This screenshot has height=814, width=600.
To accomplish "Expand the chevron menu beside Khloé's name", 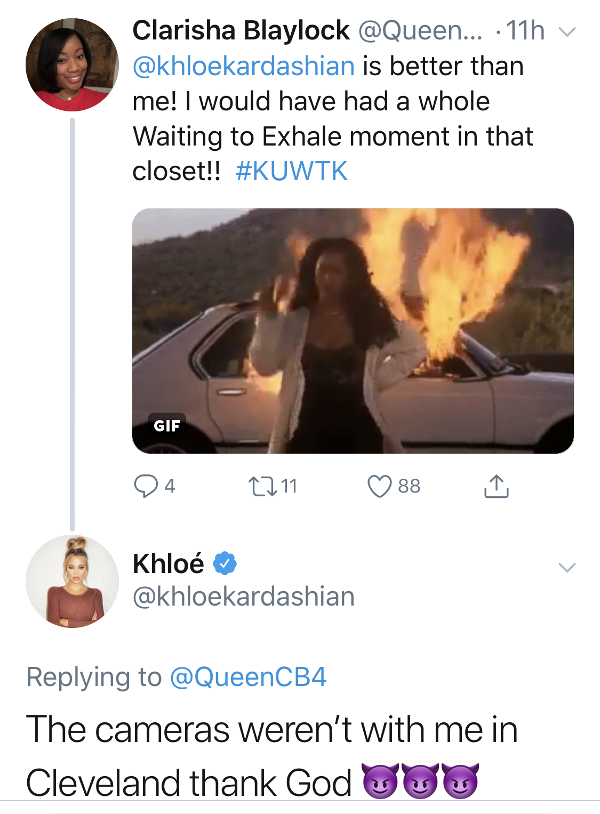I will [566, 567].
